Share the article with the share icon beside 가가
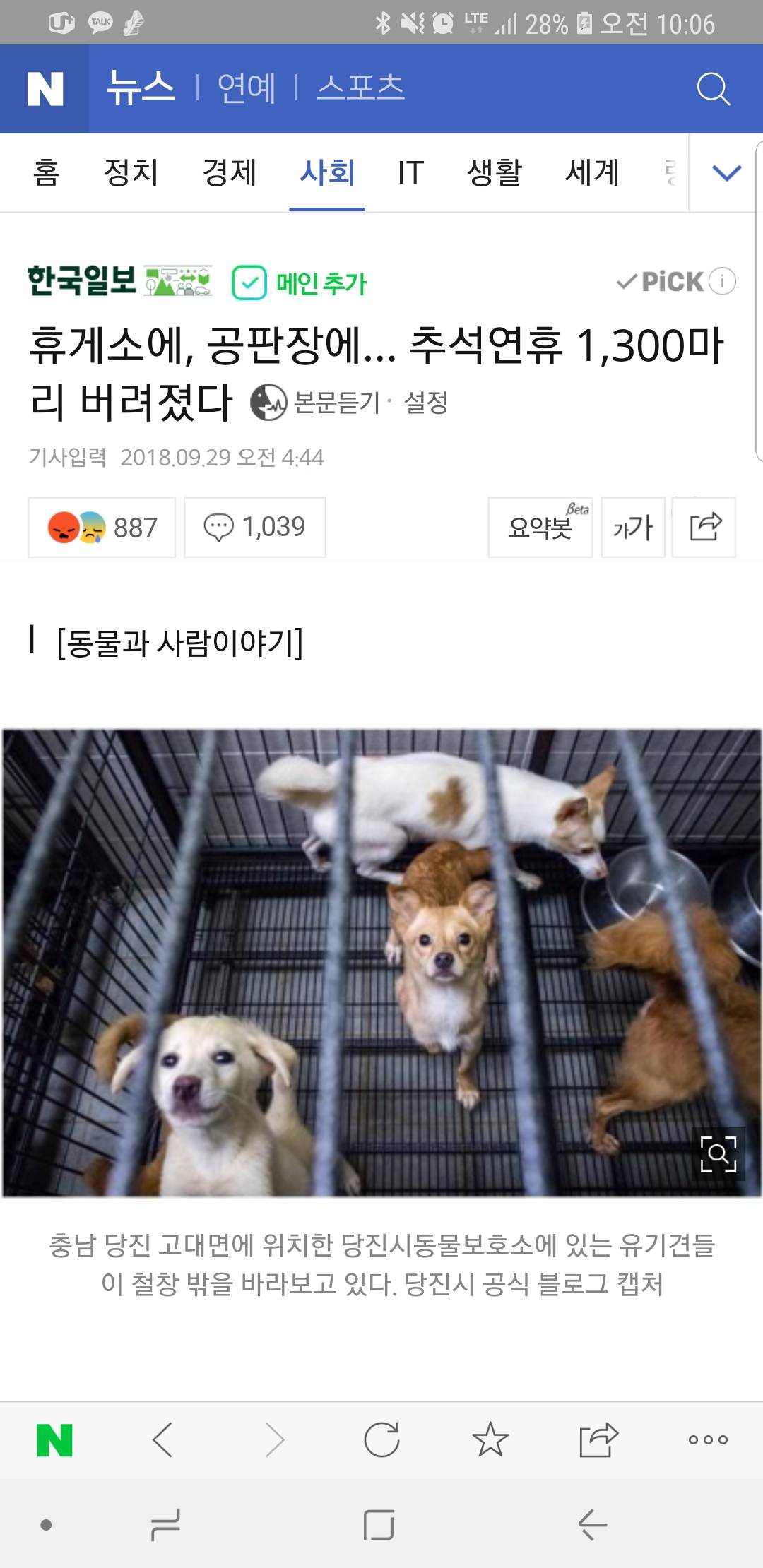Screen dimensions: 763x1568 [x=704, y=528]
